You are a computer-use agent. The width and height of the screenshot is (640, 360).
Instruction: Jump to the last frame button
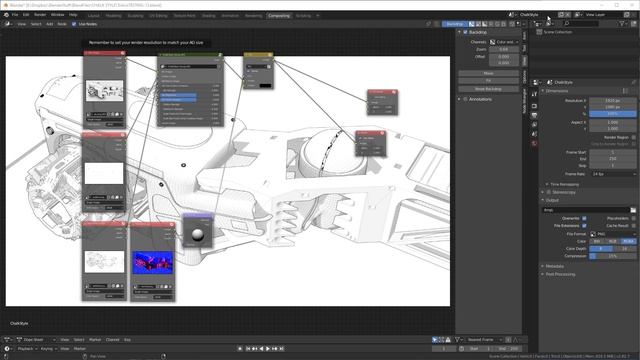pos(281,349)
